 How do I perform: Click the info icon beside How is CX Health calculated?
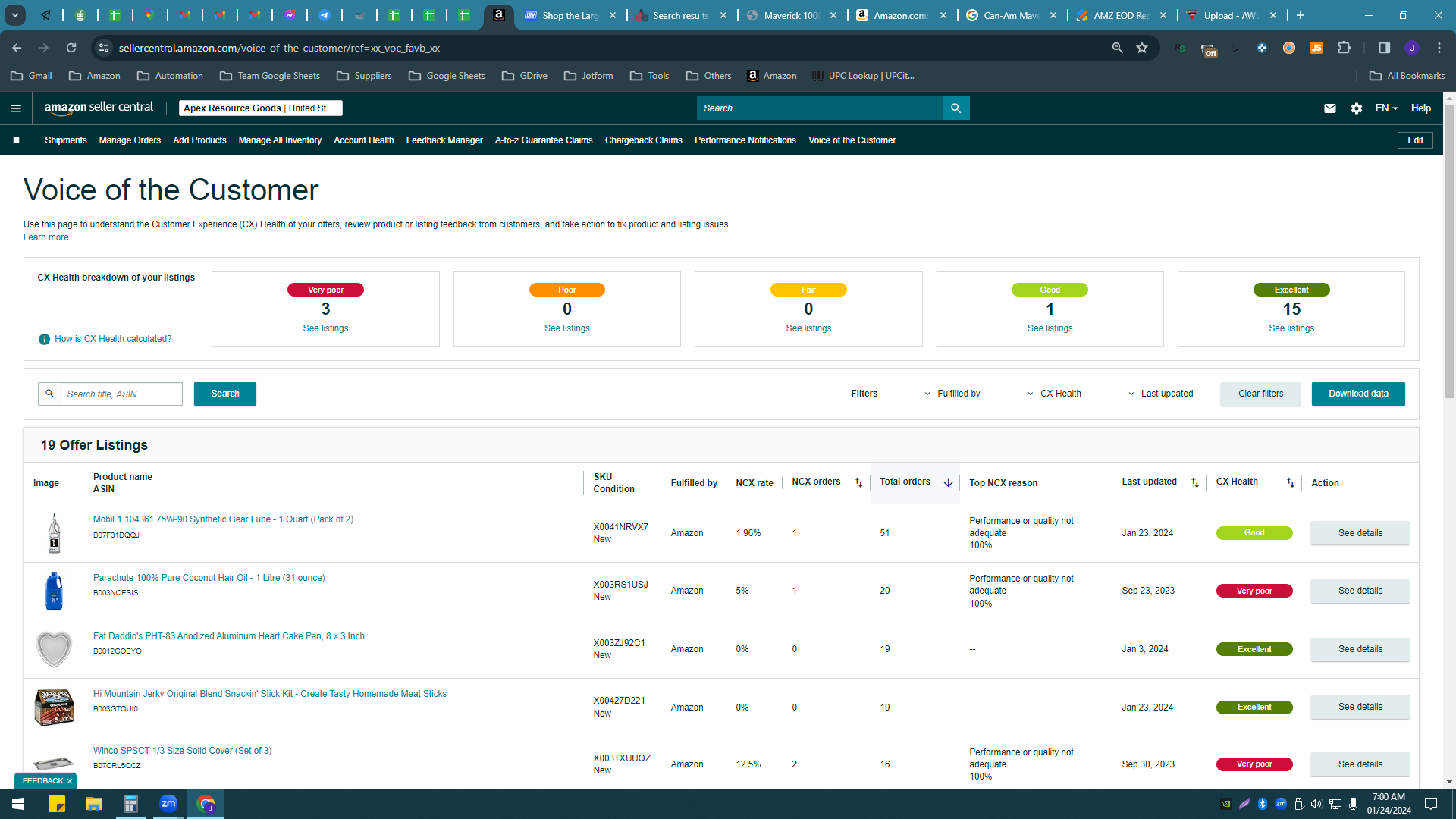coord(44,339)
